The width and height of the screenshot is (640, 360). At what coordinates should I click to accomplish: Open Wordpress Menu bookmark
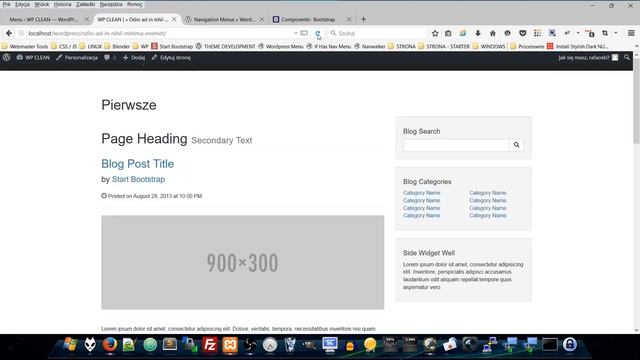[281, 46]
